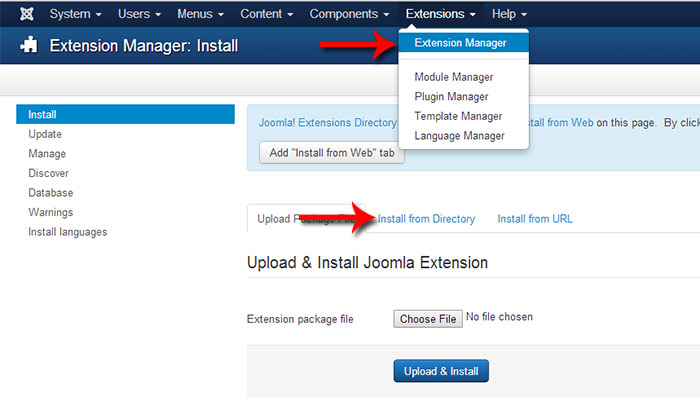Open the Help dropdown menu
The height and width of the screenshot is (397, 700).
[x=509, y=14]
